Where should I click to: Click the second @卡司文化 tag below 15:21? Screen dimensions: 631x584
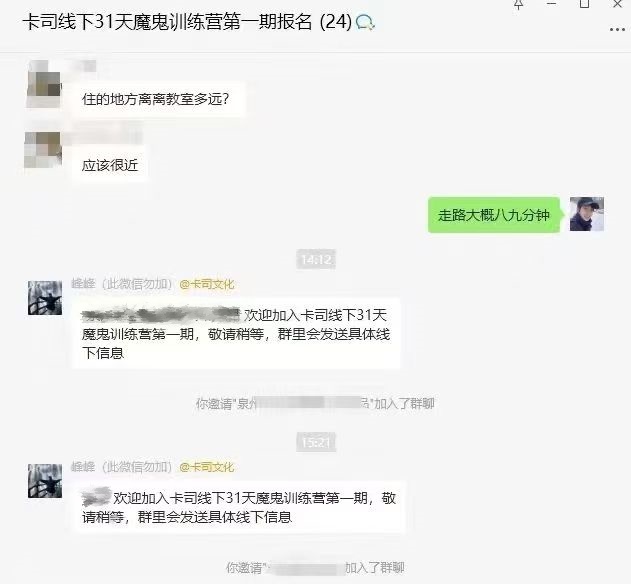(207, 467)
